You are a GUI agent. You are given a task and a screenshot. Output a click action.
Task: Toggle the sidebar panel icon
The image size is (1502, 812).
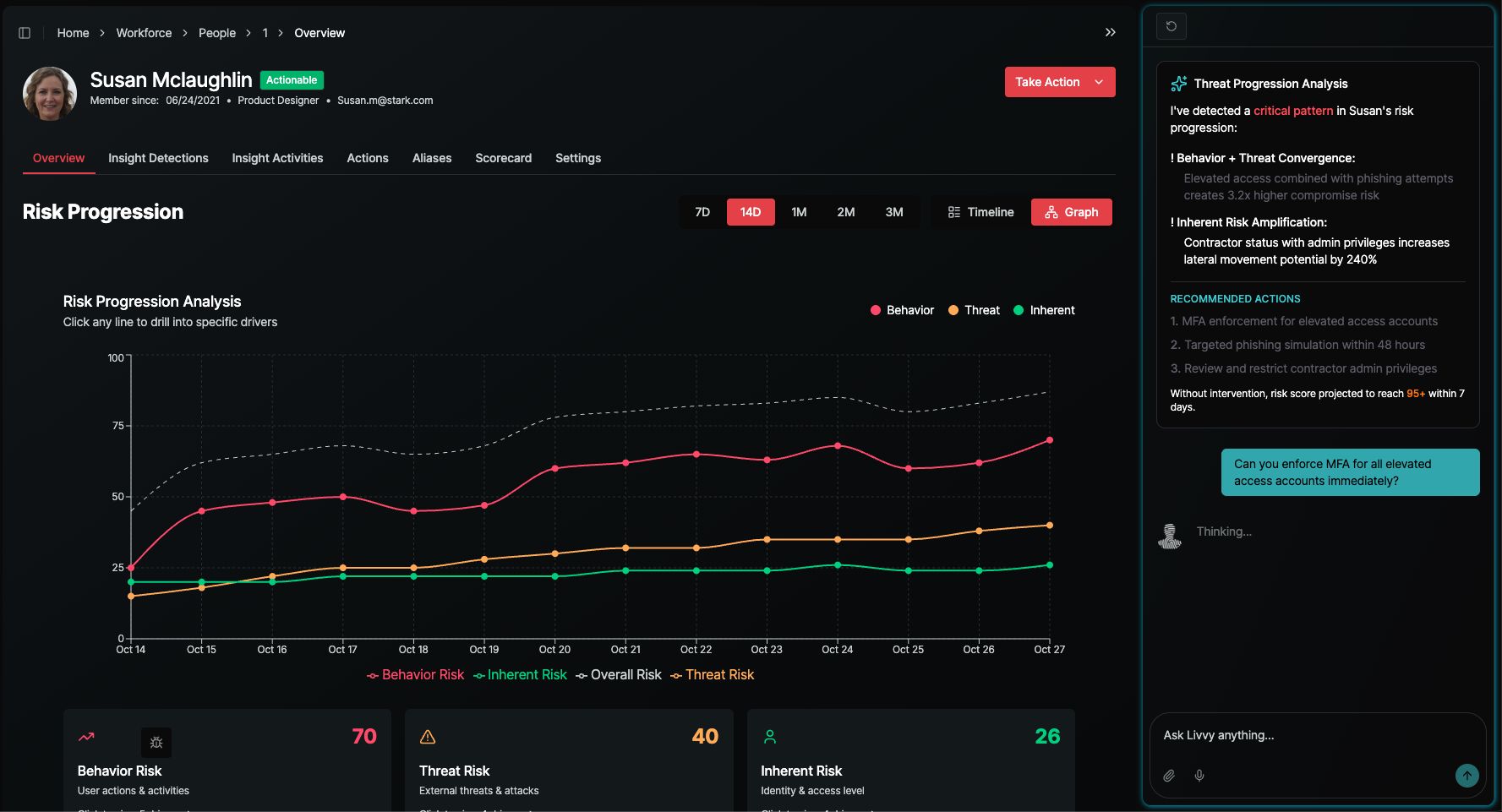pos(25,33)
